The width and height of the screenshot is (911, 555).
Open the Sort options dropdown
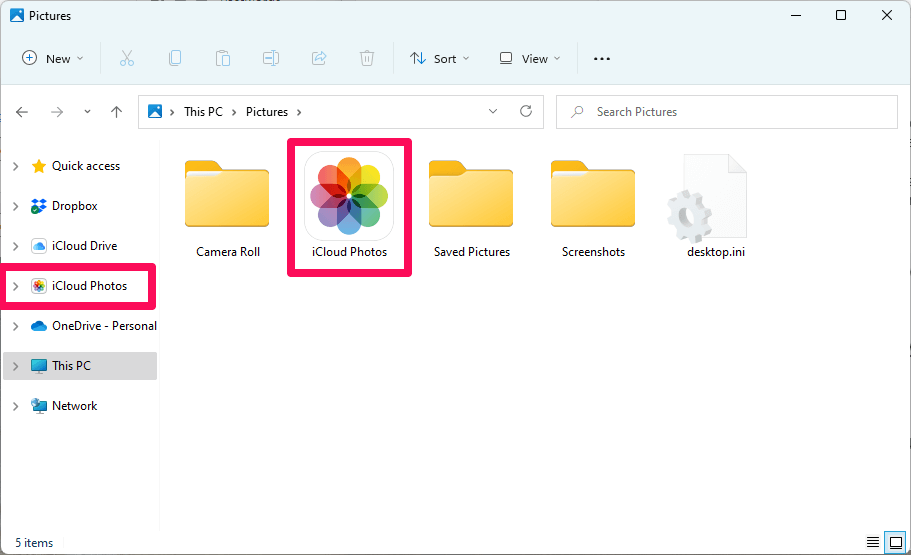tap(440, 59)
